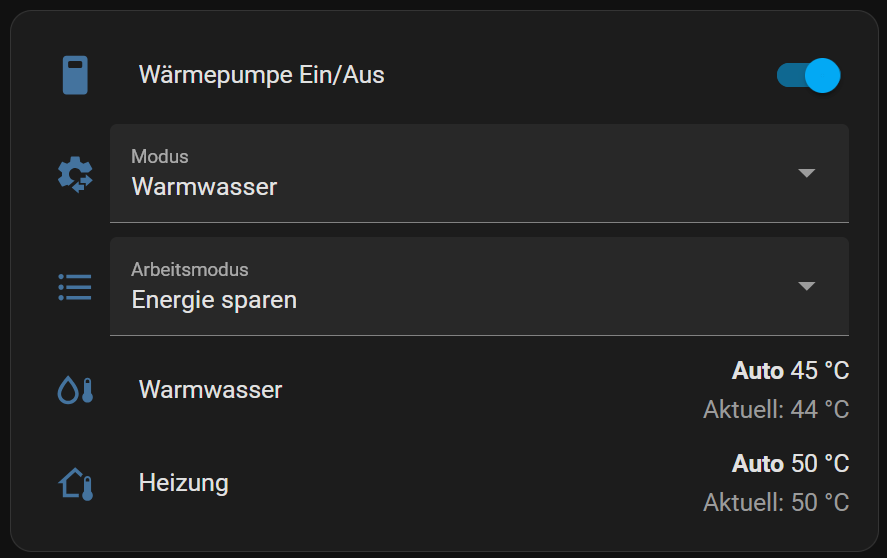Expand the Arbeitsmodus dropdown arrow
The image size is (887, 558).
point(807,286)
